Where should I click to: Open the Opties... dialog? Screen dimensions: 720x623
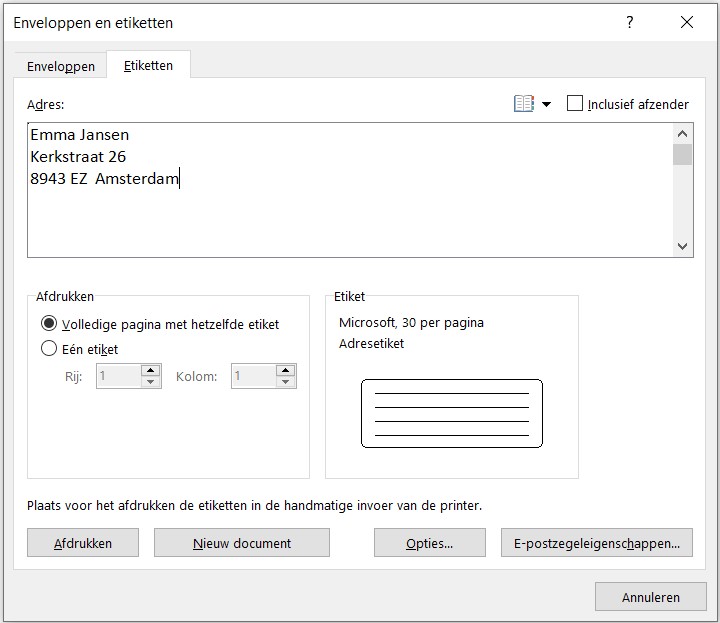[x=429, y=543]
